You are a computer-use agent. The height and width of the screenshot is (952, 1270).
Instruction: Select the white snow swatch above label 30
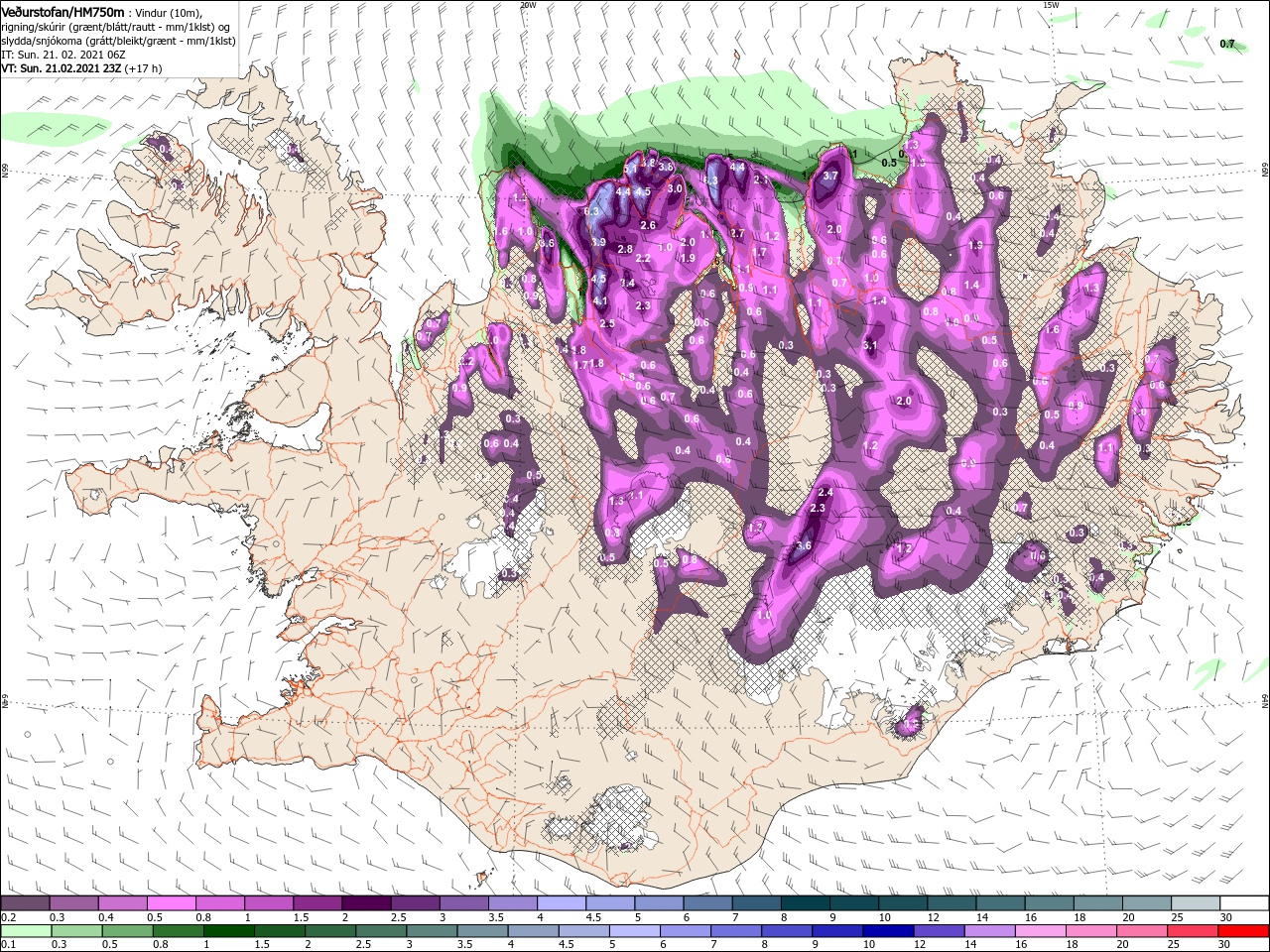(x=1245, y=903)
